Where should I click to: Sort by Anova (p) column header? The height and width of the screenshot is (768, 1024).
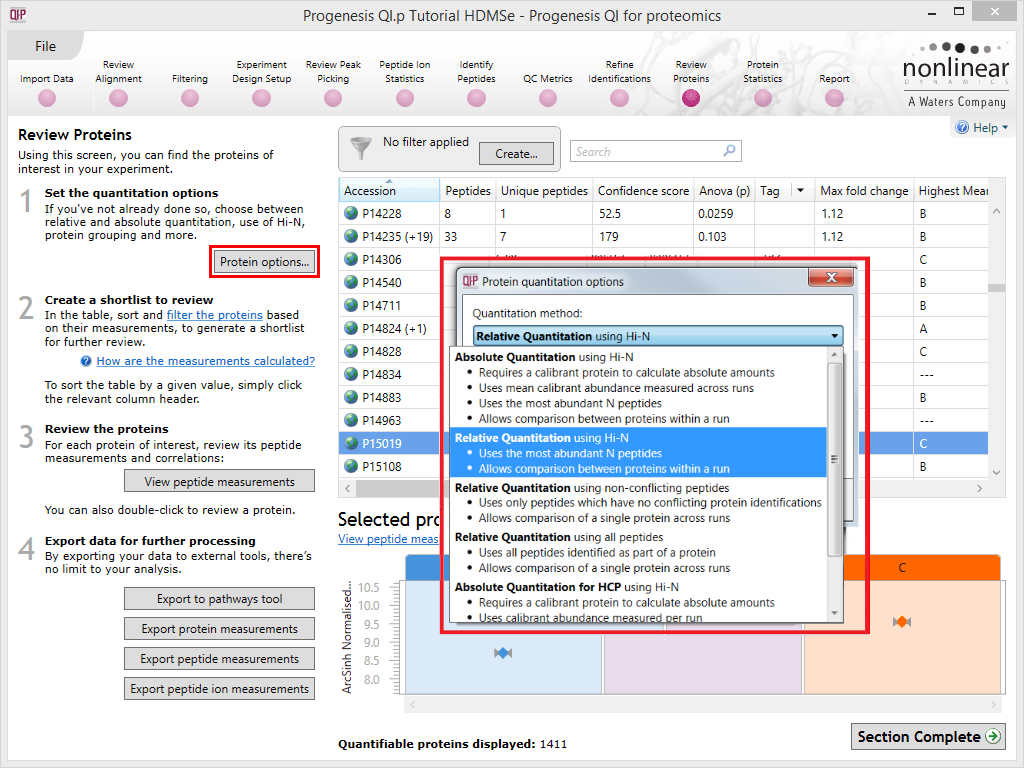tap(724, 191)
